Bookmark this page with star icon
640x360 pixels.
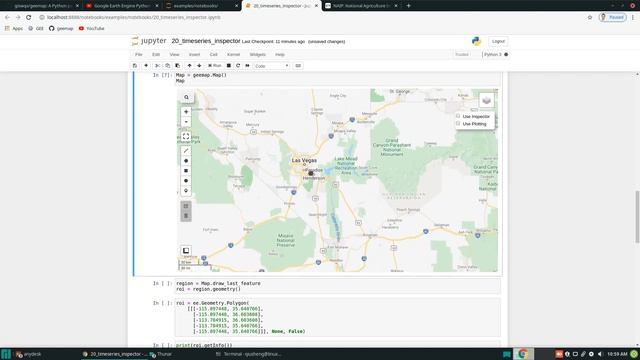pos(590,18)
